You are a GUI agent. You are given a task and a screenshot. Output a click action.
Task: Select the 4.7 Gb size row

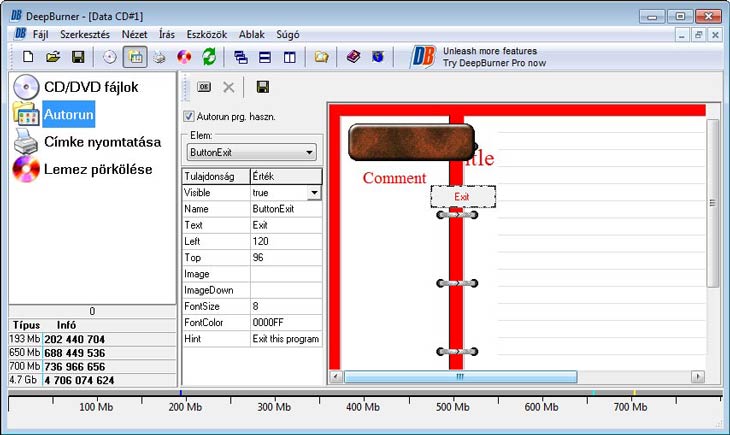tap(92, 380)
